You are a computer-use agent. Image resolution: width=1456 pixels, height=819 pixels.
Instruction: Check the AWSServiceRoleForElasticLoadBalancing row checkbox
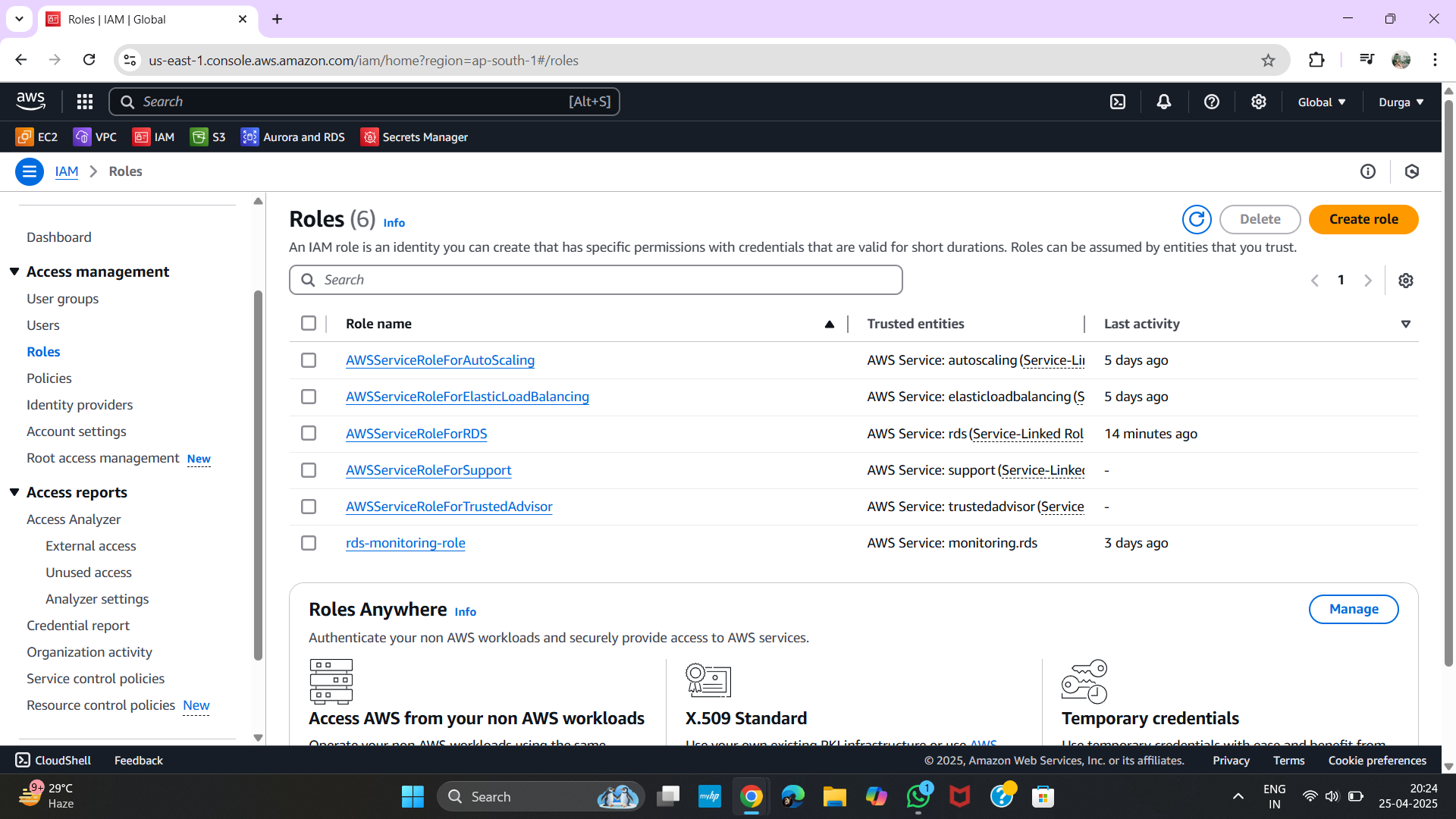click(x=309, y=397)
